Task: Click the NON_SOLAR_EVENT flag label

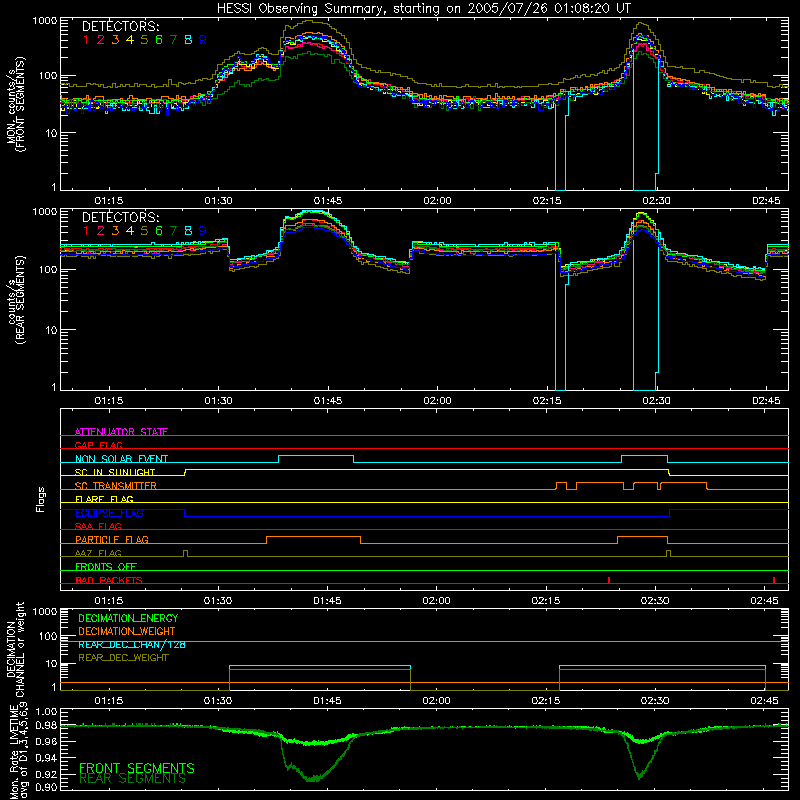Action: coord(121,459)
